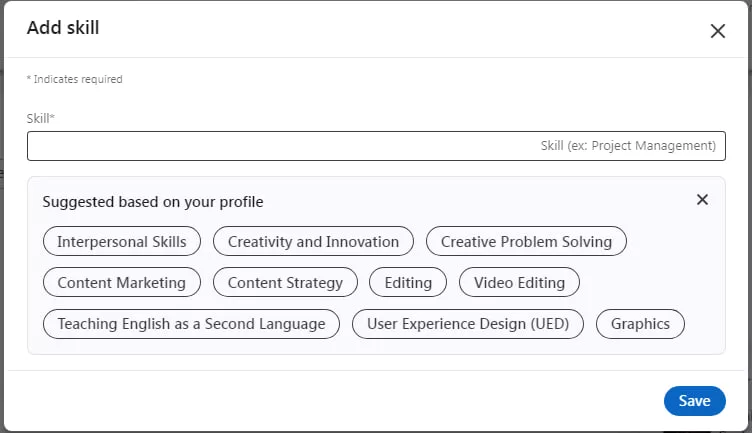Click the Add skill dialog title

(x=63, y=28)
